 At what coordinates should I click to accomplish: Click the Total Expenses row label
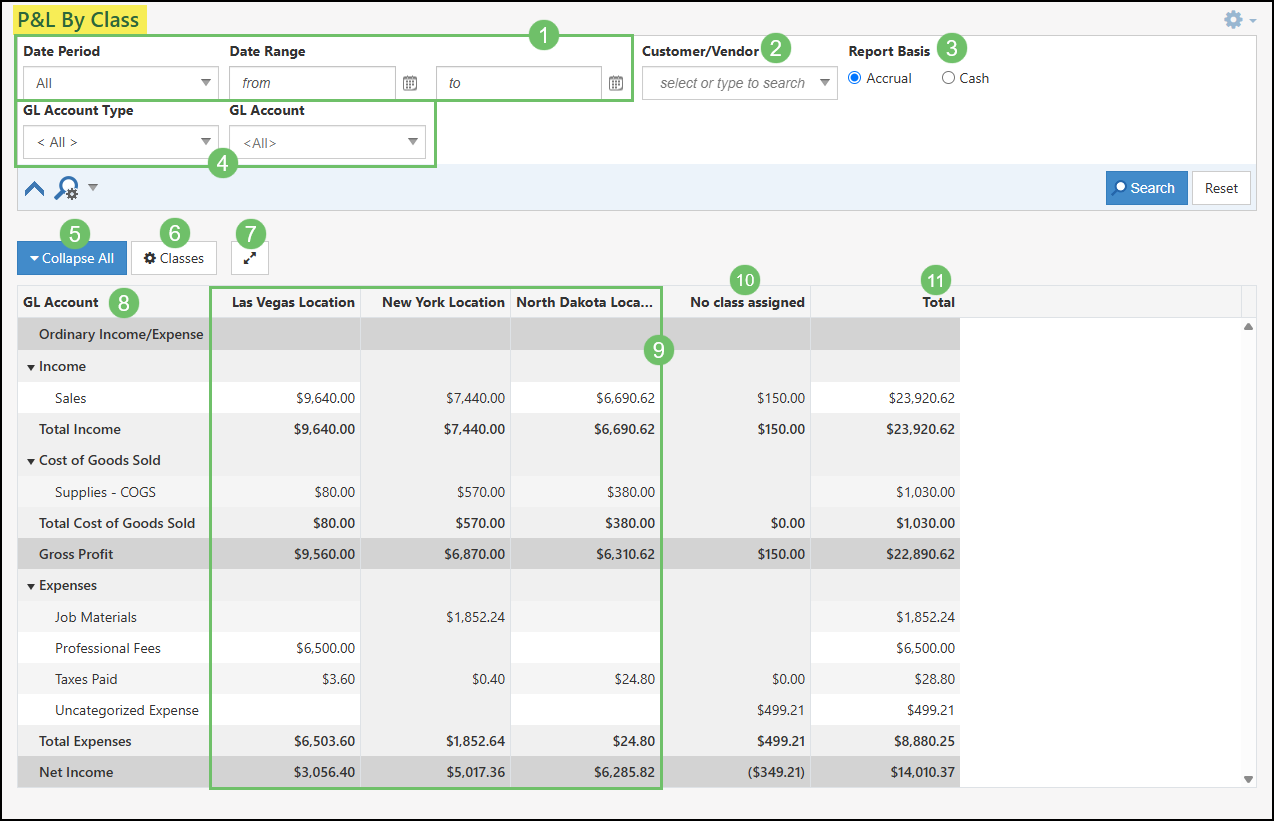pyautogui.click(x=85, y=741)
